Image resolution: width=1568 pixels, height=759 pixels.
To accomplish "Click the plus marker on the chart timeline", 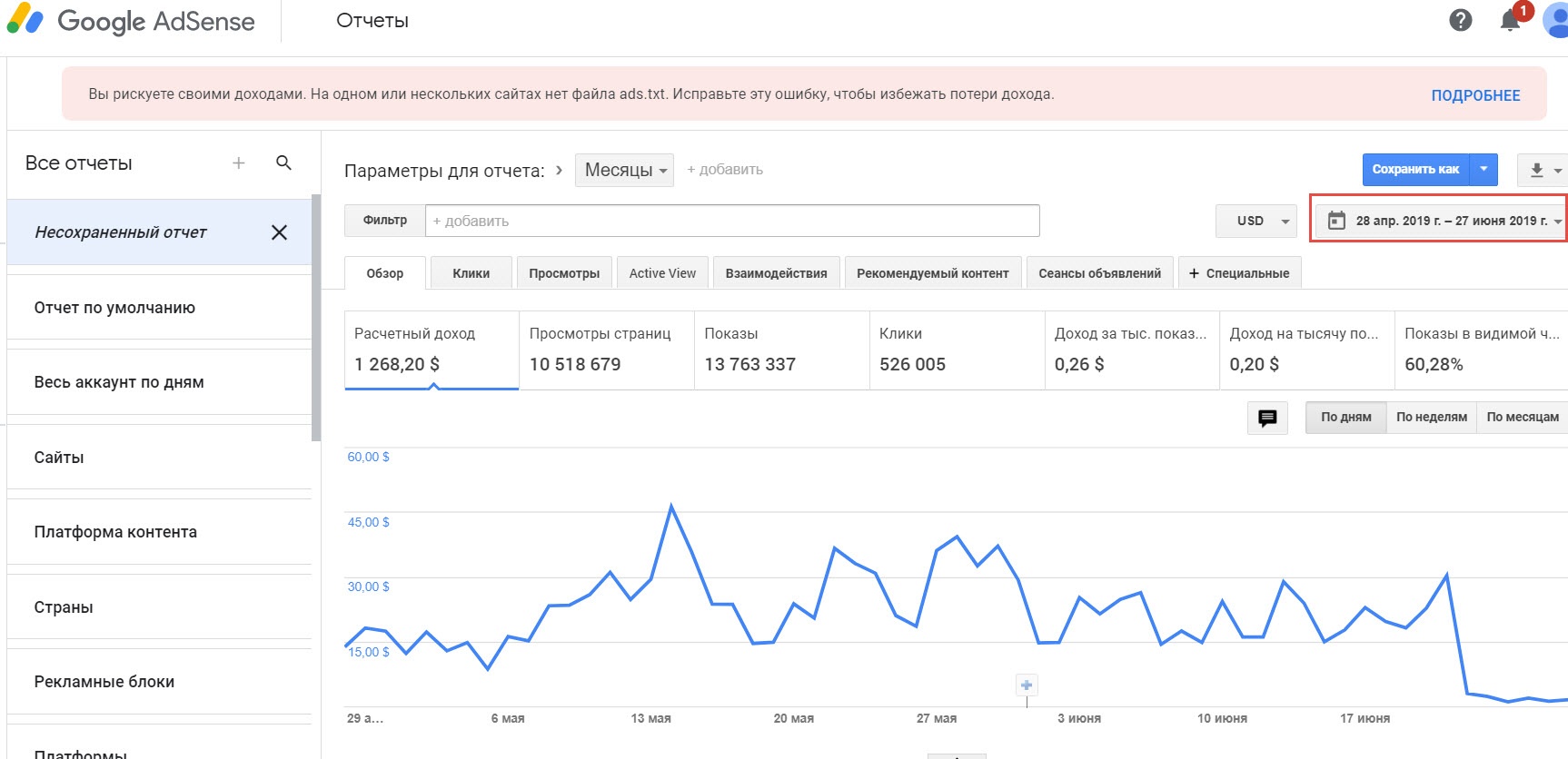I will 1027,685.
